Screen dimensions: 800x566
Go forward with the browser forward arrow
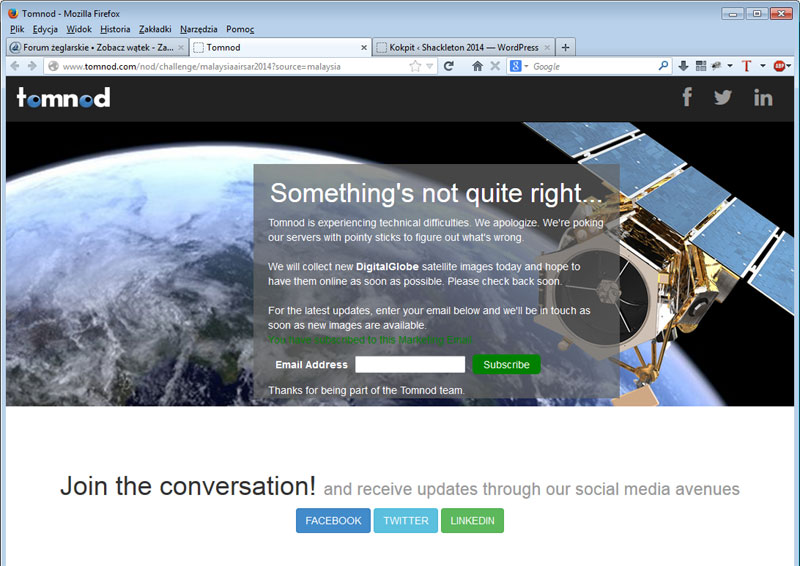tap(32, 66)
